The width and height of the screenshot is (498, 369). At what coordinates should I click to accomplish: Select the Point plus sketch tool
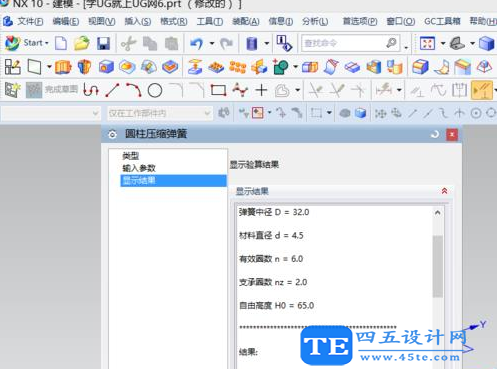(261, 90)
